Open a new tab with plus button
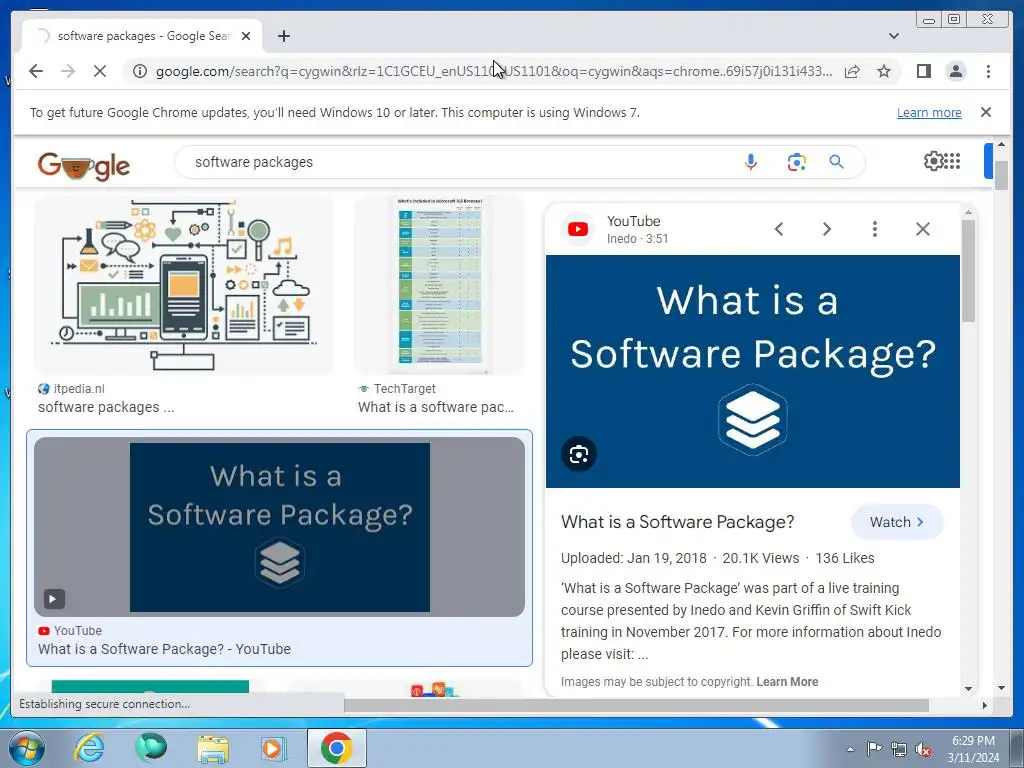This screenshot has height=768, width=1024. (x=283, y=36)
